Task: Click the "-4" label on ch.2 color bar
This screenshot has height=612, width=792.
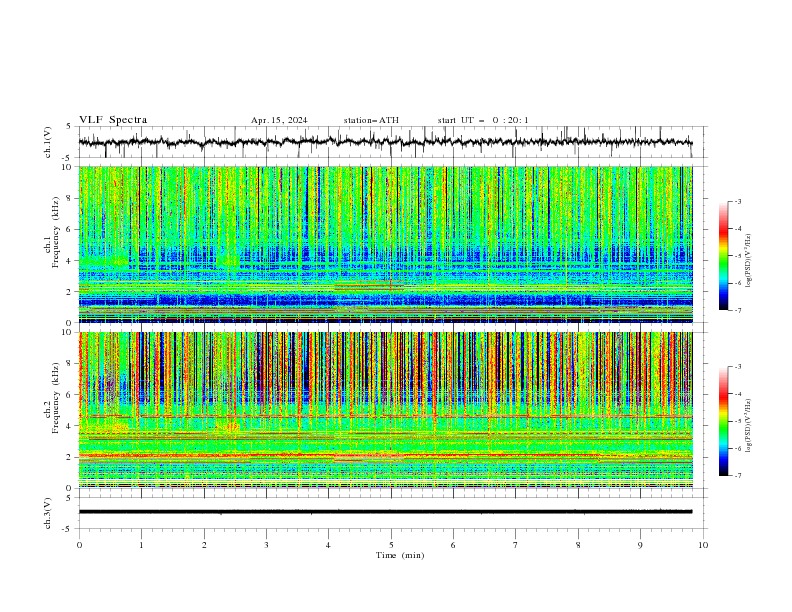Action: coord(737,394)
